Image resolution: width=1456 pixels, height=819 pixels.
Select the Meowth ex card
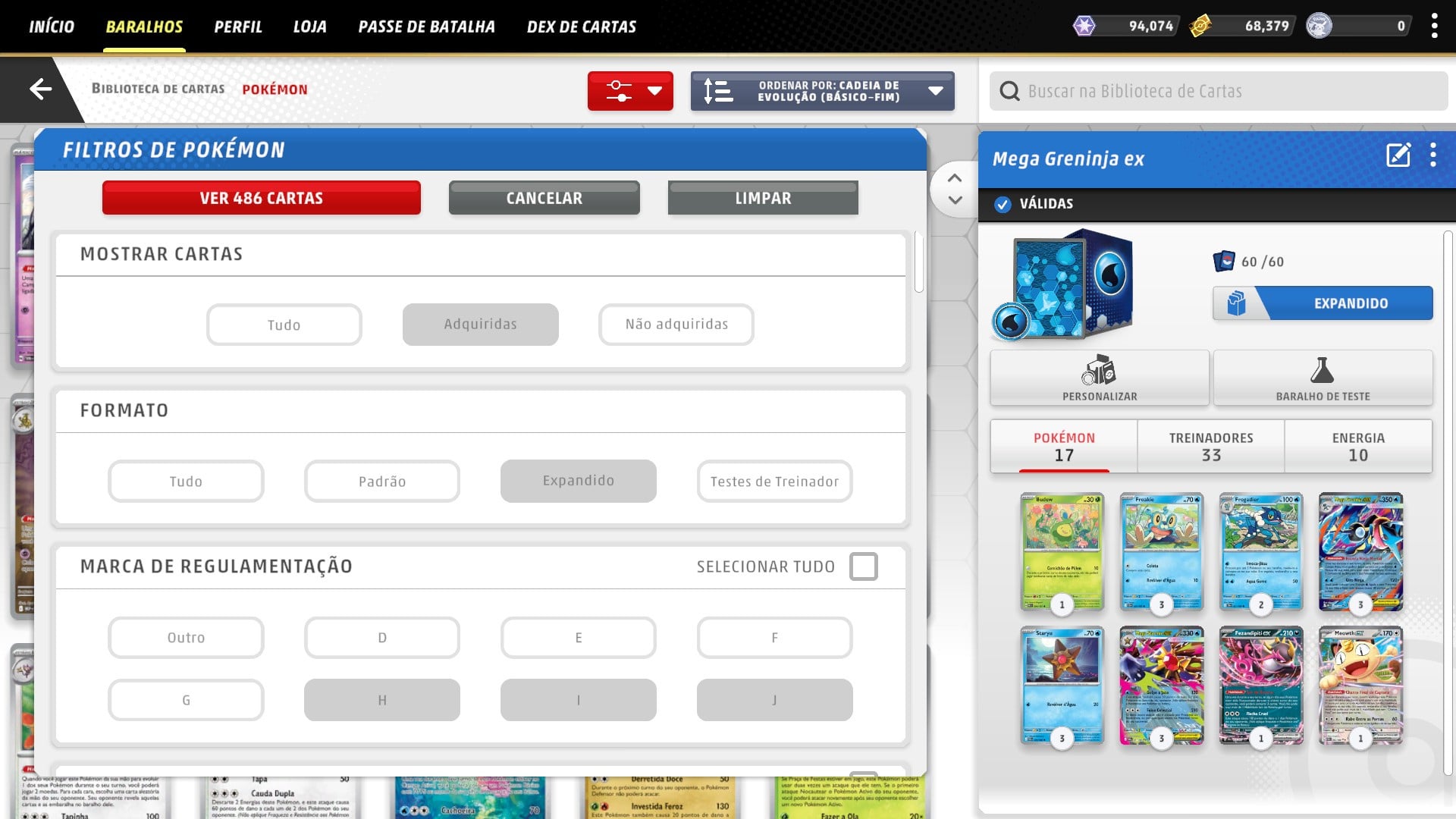1360,685
